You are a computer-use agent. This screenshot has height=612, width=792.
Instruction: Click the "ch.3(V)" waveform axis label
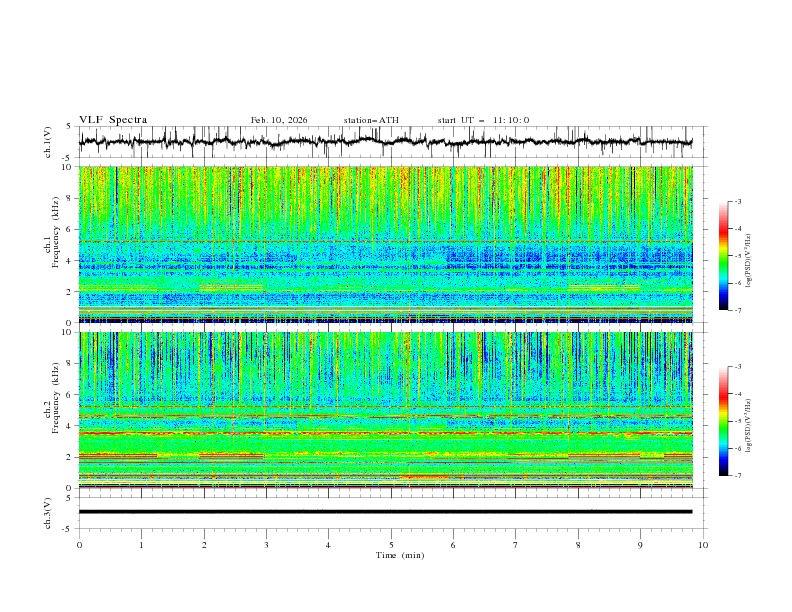point(48,513)
